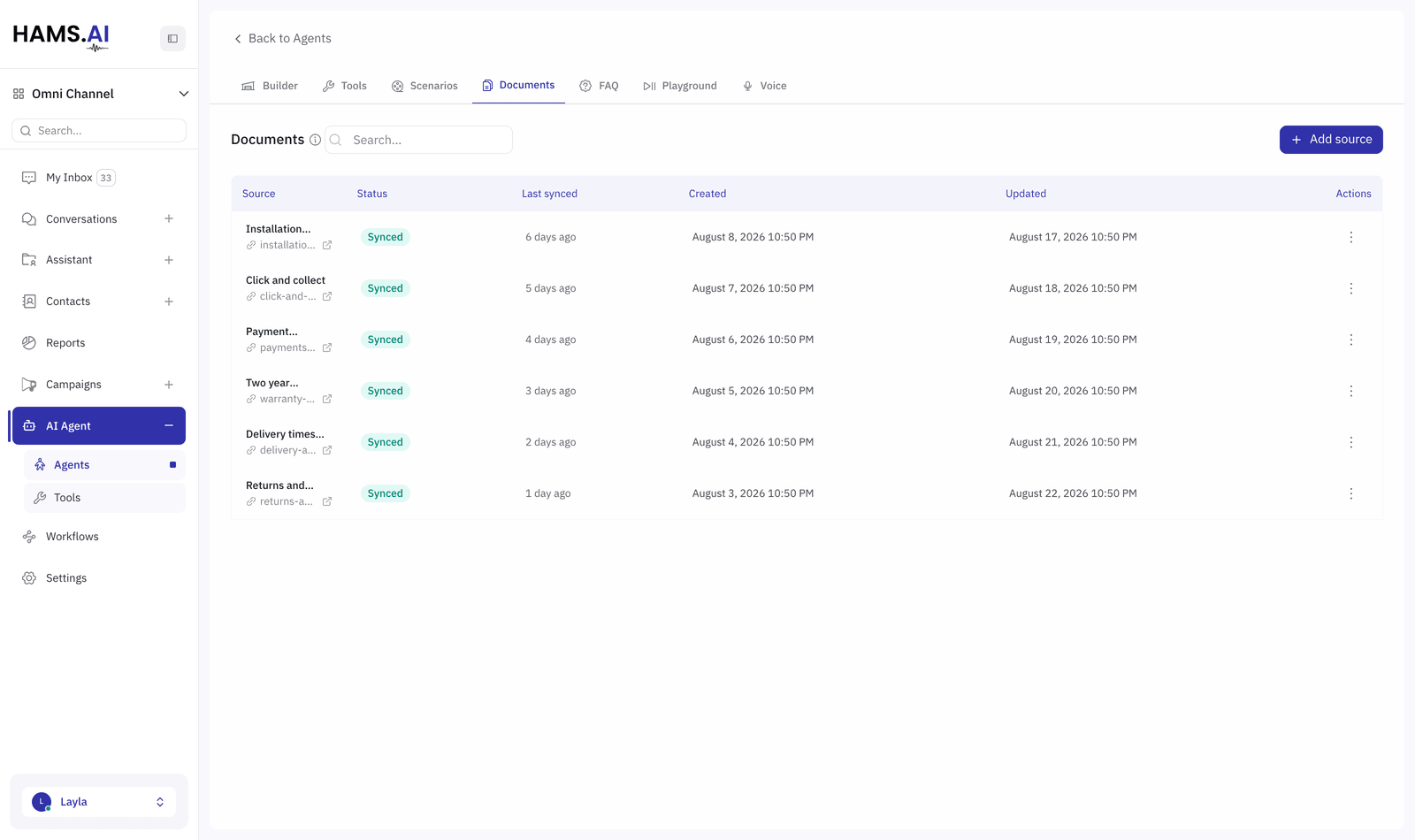
Task: Add new item next to Contacts
Action: tap(169, 302)
